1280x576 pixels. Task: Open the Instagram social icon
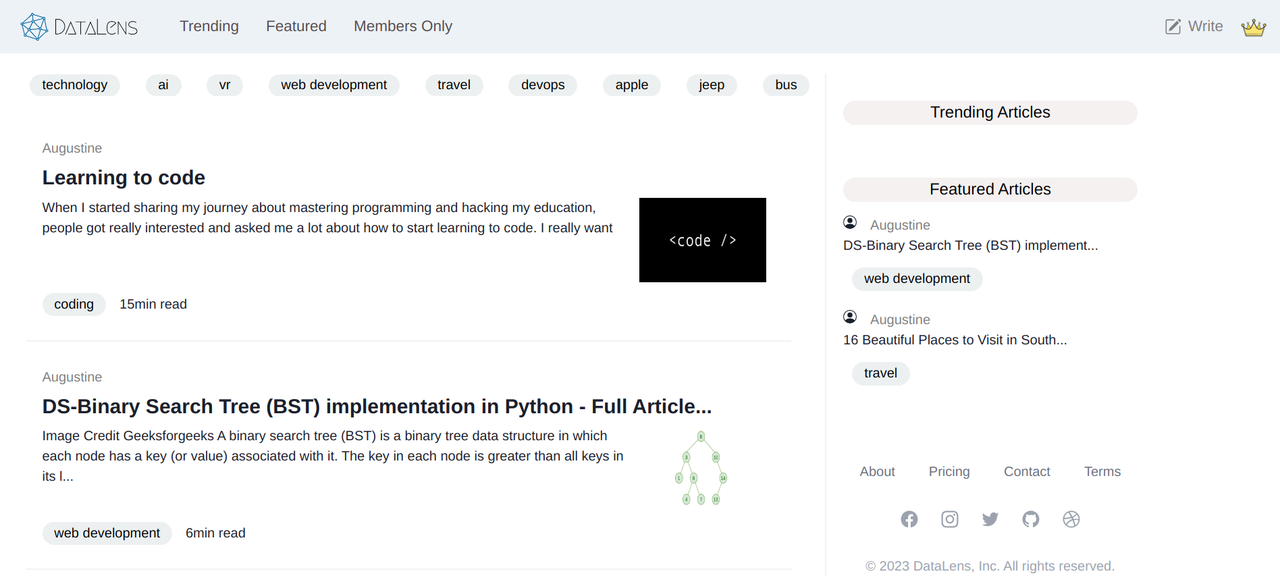(x=950, y=519)
